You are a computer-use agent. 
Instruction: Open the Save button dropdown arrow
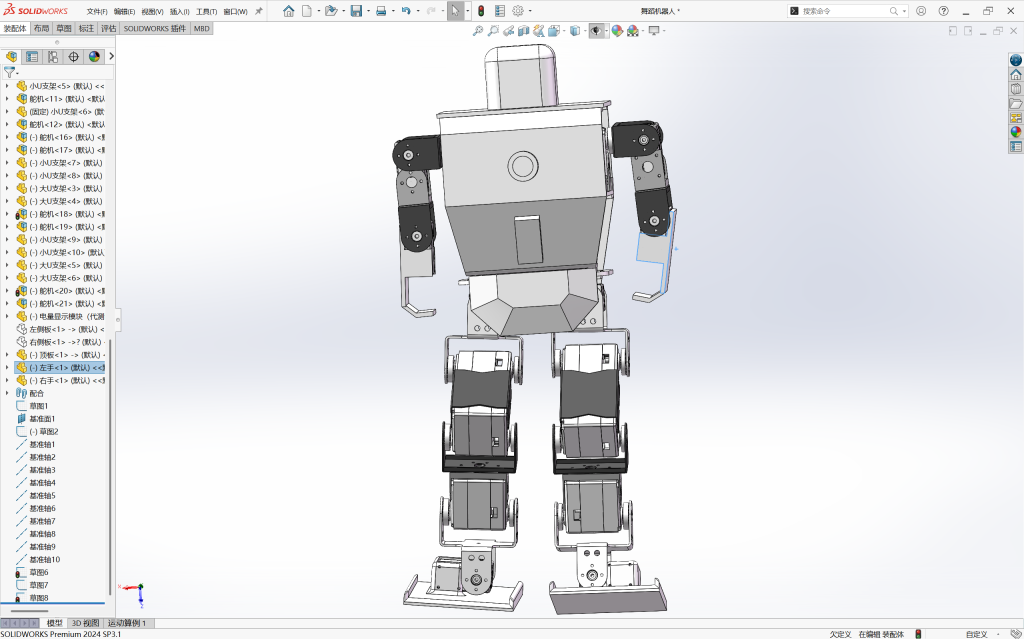click(x=368, y=11)
